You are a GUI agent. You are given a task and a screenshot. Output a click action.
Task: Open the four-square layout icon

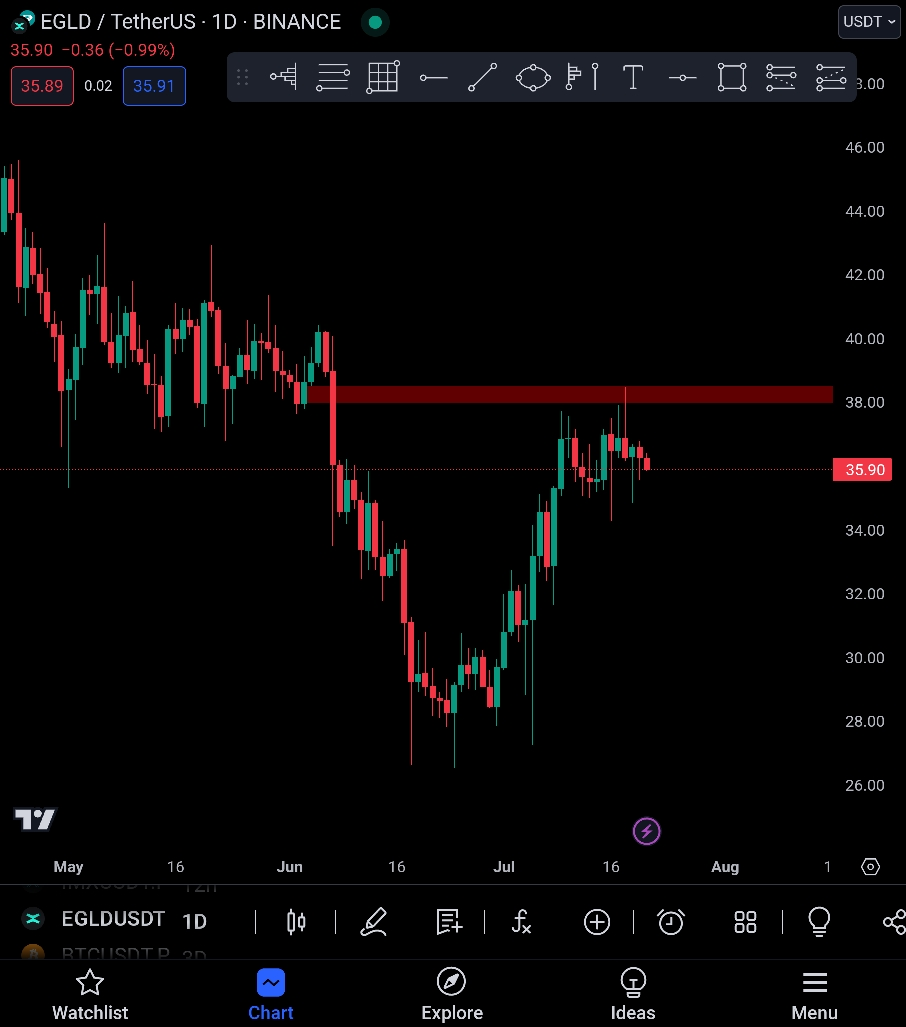pos(746,922)
